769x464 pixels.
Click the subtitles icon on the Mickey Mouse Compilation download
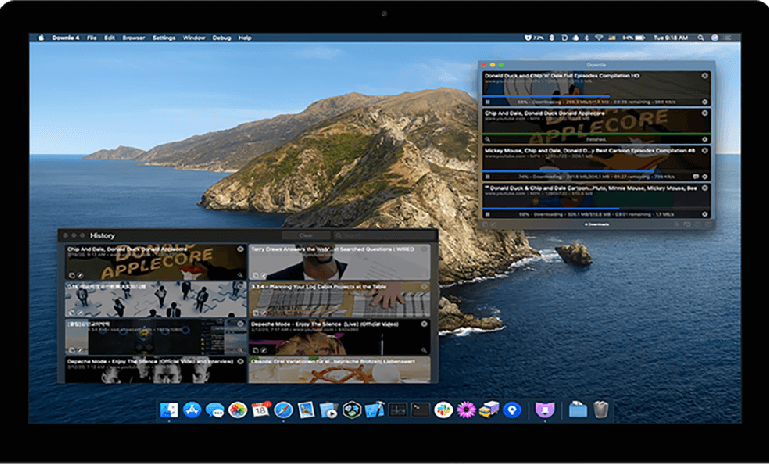(695, 177)
